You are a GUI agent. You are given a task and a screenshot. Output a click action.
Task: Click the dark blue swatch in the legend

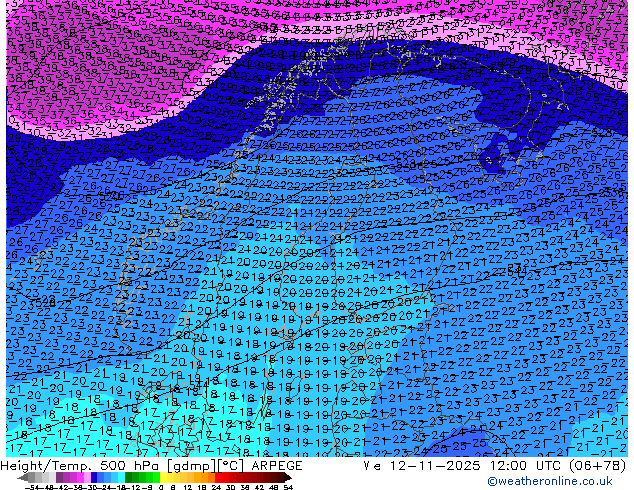point(94,477)
